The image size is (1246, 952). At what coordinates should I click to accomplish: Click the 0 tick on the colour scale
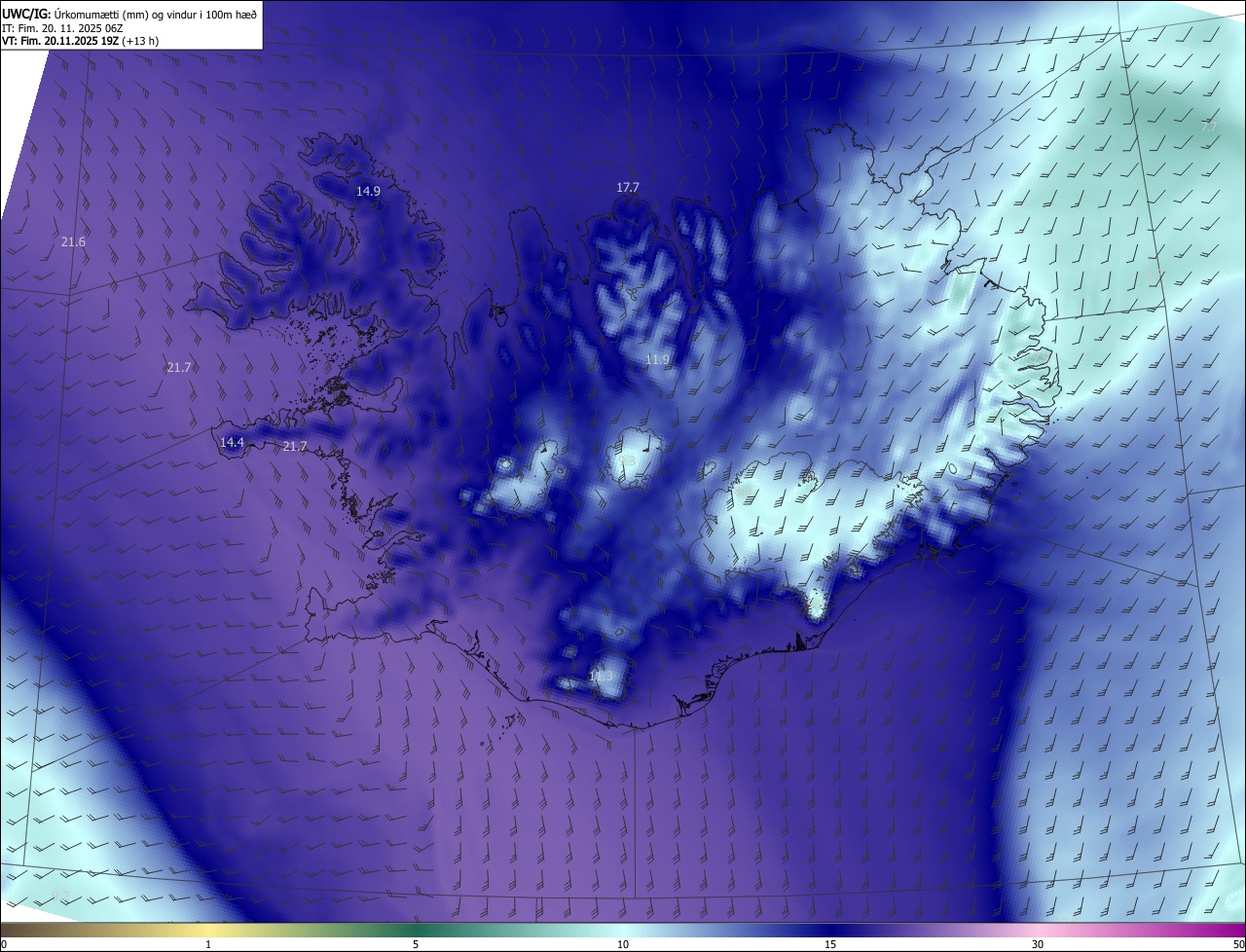coord(3,944)
